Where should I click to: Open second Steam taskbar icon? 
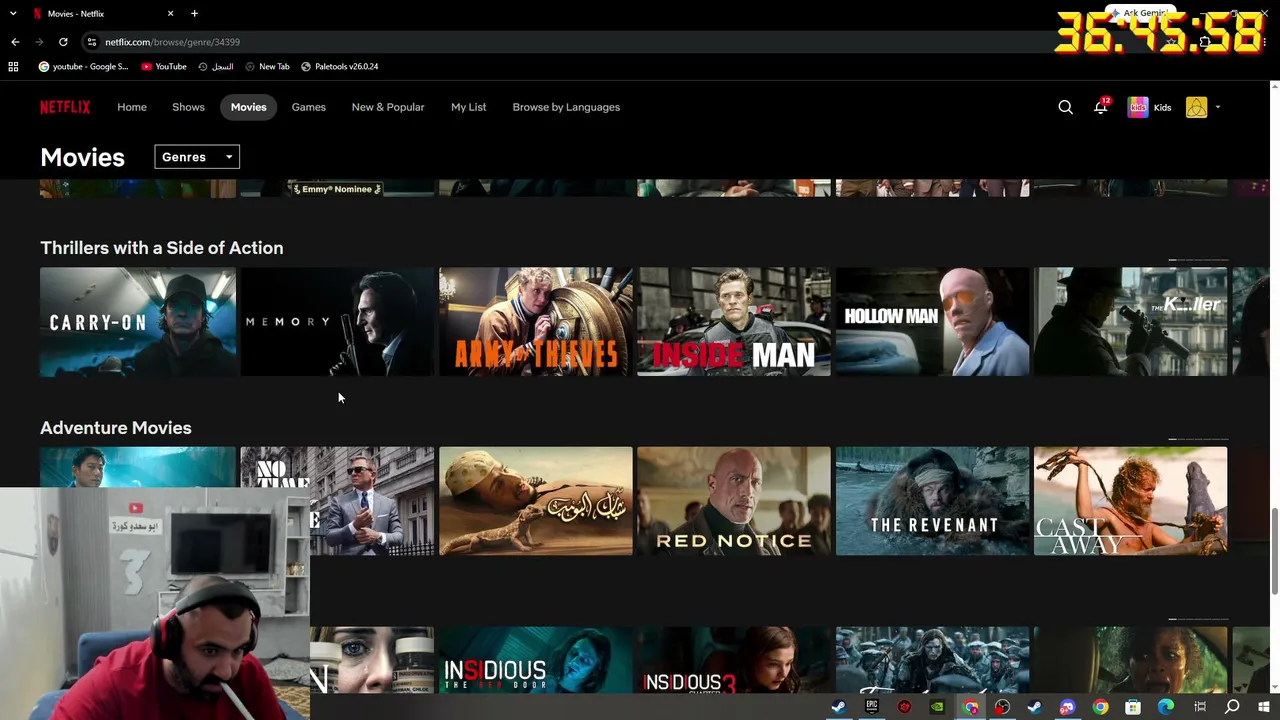pos(1035,707)
